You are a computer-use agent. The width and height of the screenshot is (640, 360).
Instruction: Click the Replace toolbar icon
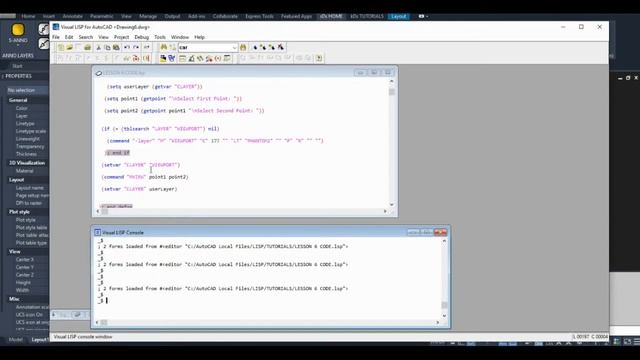(x=173, y=47)
